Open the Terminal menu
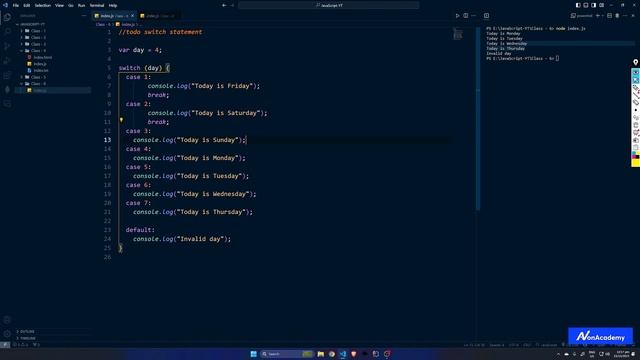Viewport: 640px width, 360px height. click(97, 5)
